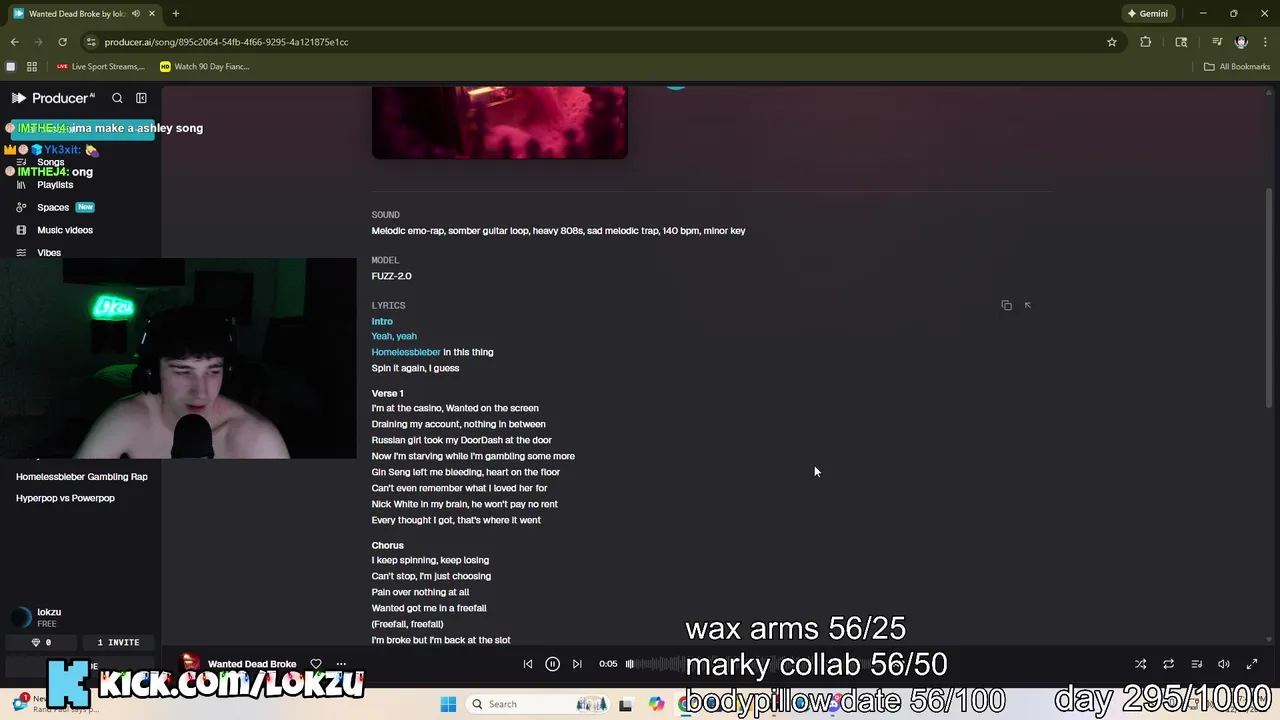1280x720 pixels.
Task: Click the browser address bar
Action: [590, 42]
